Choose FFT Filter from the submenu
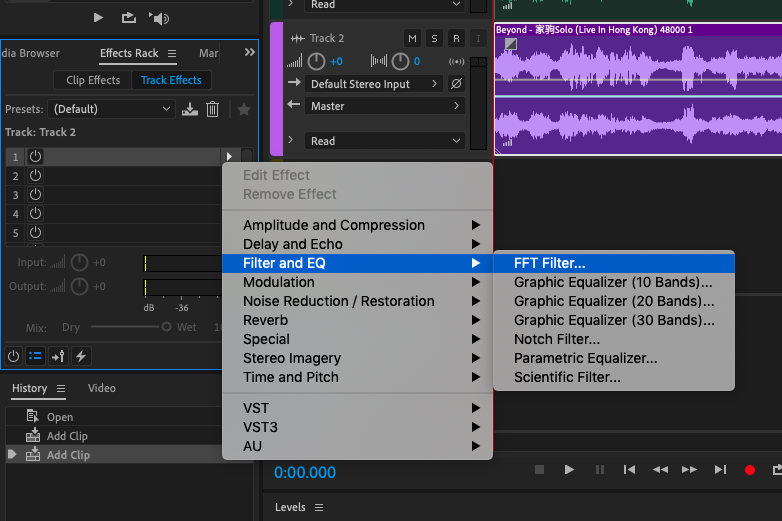 pos(549,263)
